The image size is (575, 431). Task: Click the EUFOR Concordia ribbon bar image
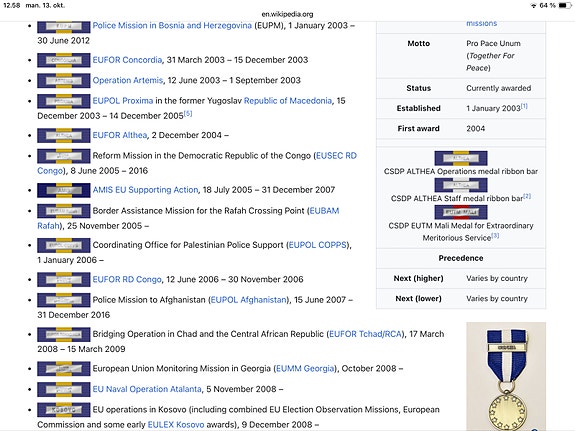click(63, 60)
